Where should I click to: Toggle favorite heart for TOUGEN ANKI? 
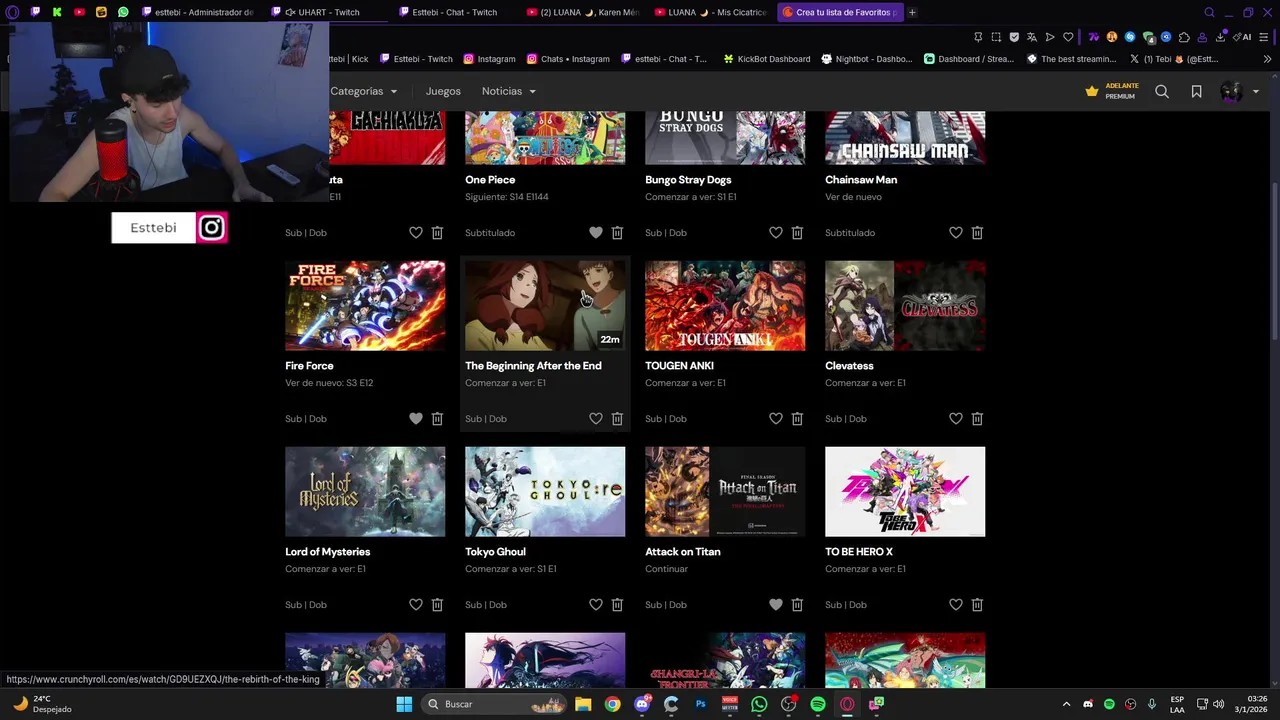[776, 419]
